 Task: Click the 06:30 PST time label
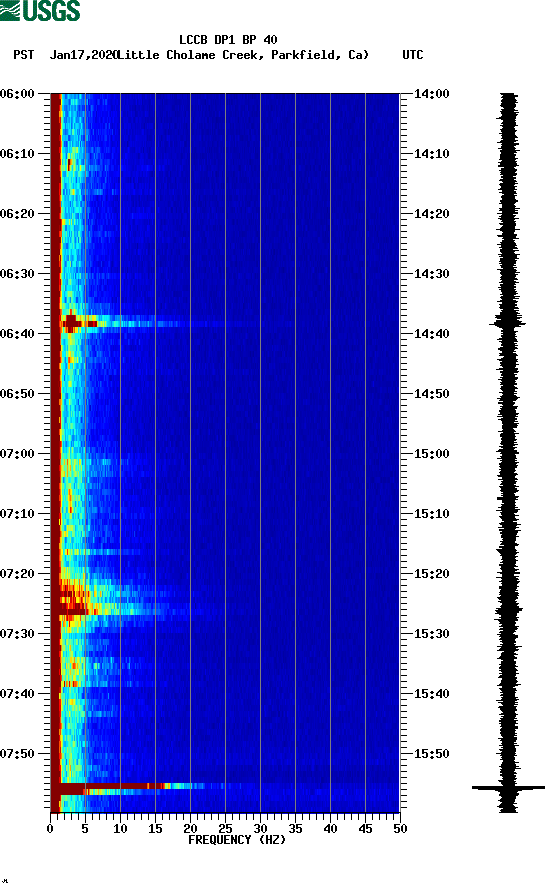[x=18, y=274]
